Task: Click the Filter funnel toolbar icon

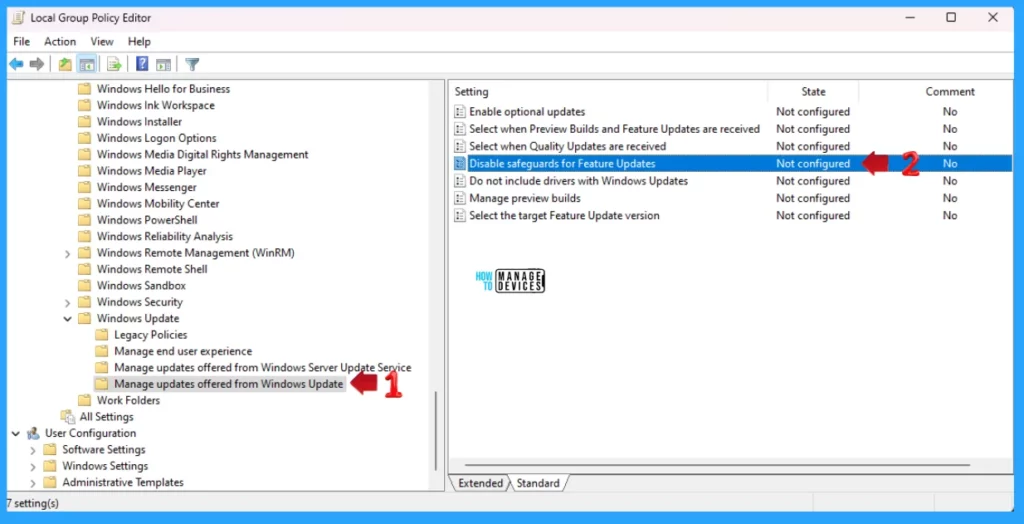Action: click(192, 64)
